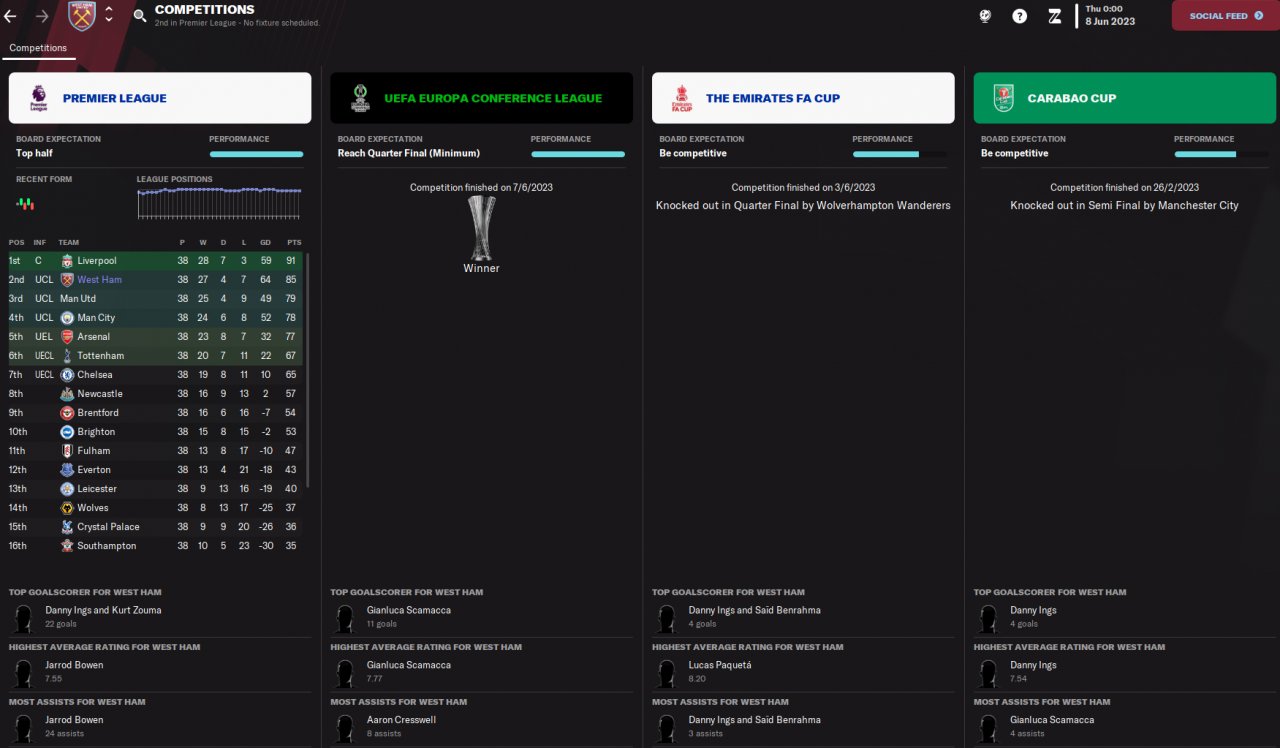Screen dimensions: 1280x748
Task: Click the Leicester badge
Action: tap(67, 489)
